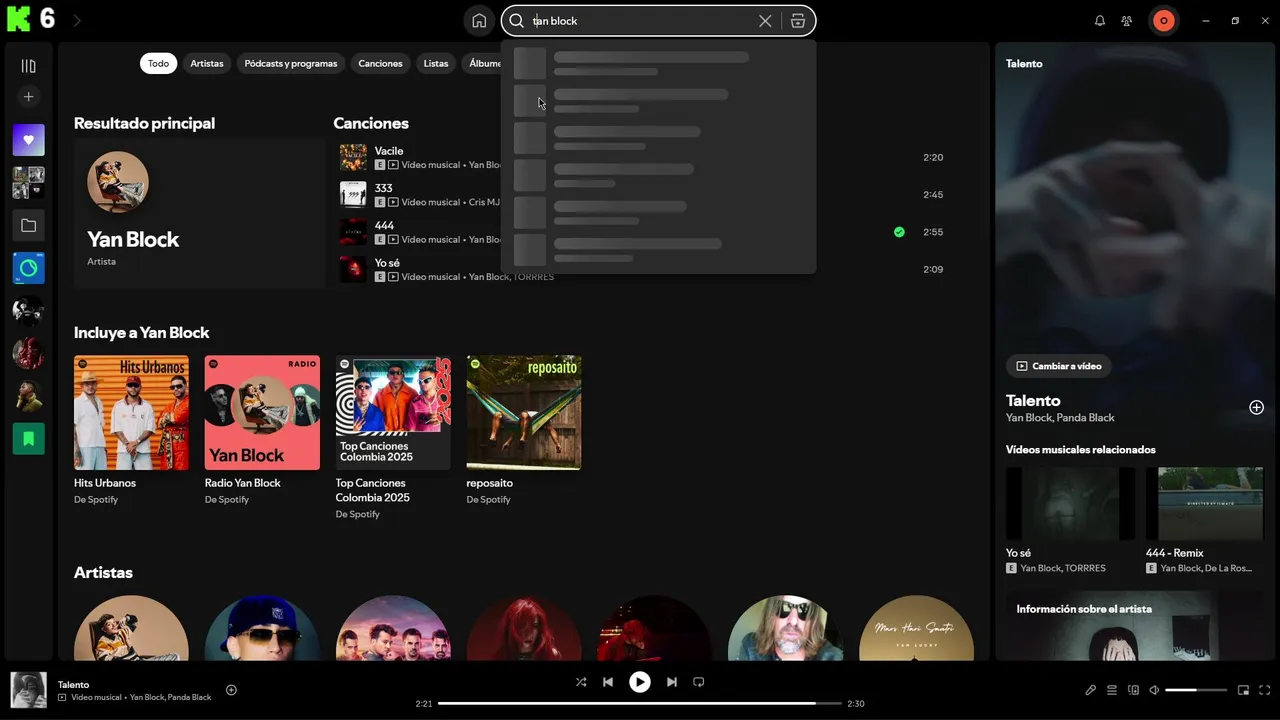Clear the search field text
Image resolution: width=1280 pixels, height=720 pixels.
coord(765,20)
